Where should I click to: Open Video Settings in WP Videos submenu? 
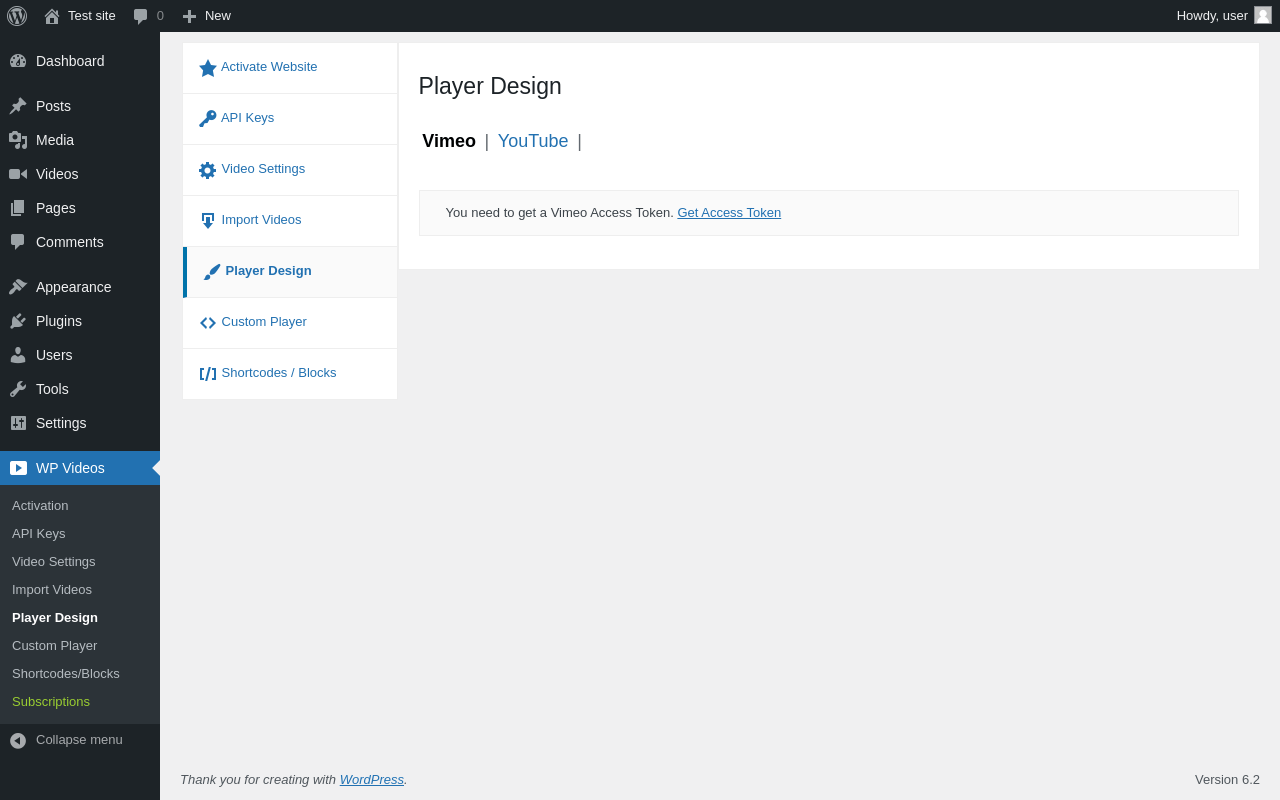(54, 561)
